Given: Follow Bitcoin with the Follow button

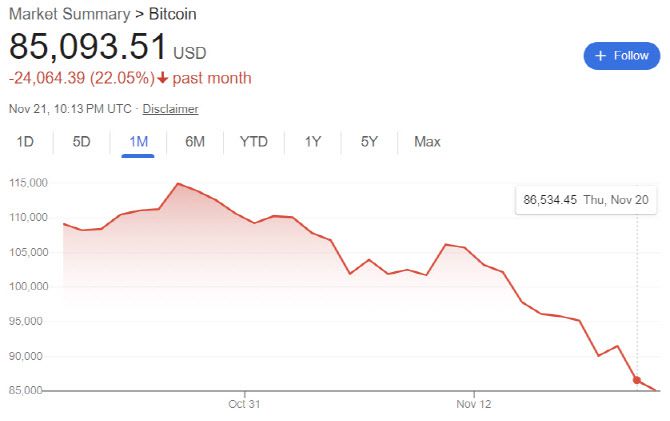Looking at the screenshot, I should coord(622,56).
